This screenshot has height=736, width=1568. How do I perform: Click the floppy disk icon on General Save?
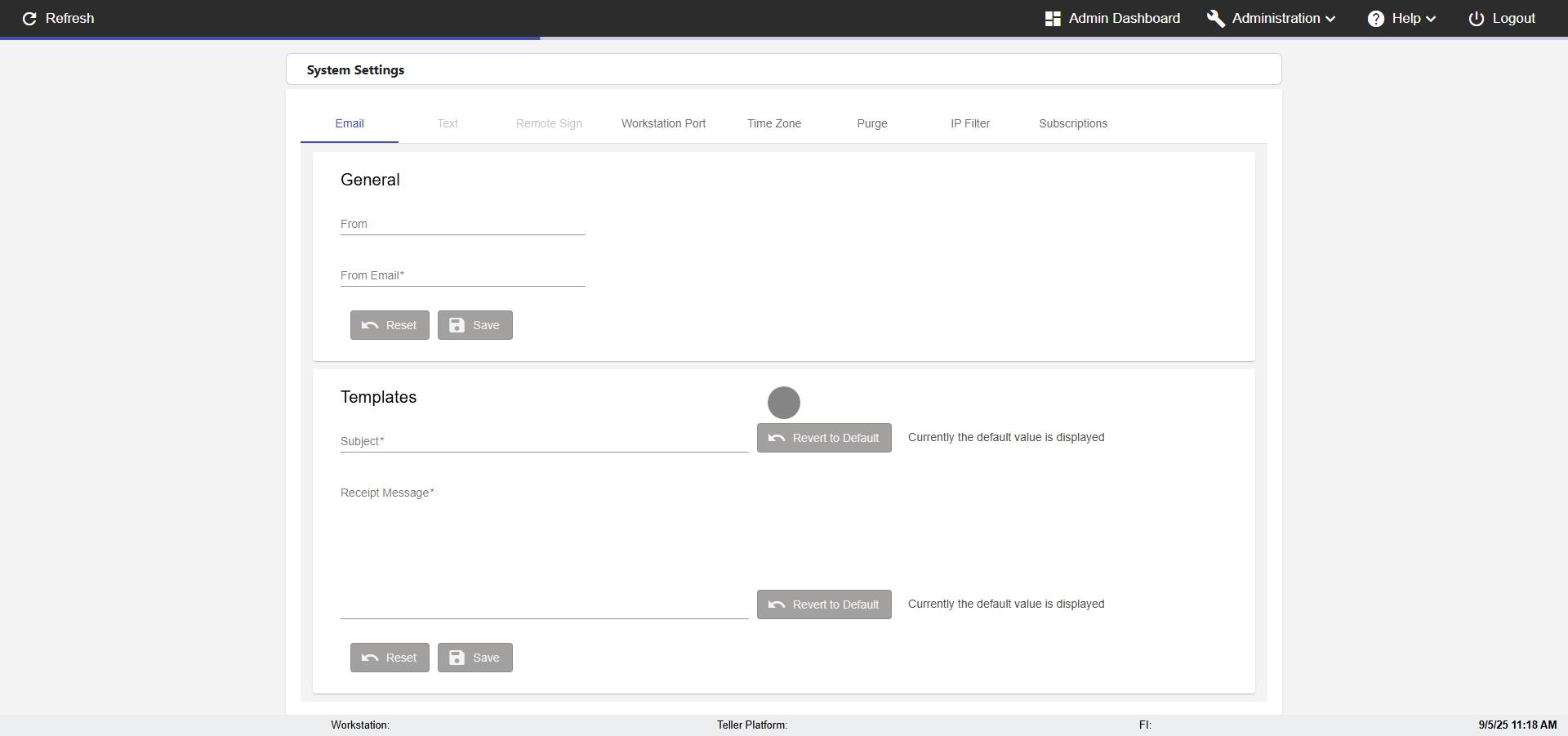(x=457, y=325)
